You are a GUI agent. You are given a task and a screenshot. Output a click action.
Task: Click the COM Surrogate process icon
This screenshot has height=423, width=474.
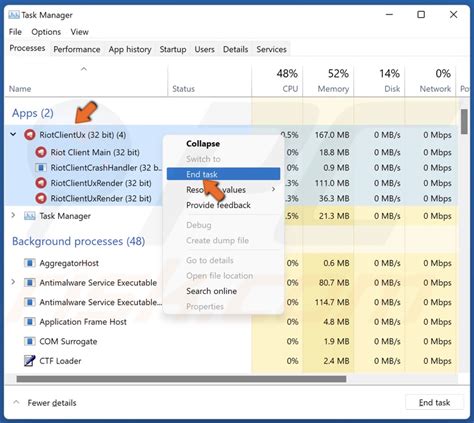tap(30, 341)
